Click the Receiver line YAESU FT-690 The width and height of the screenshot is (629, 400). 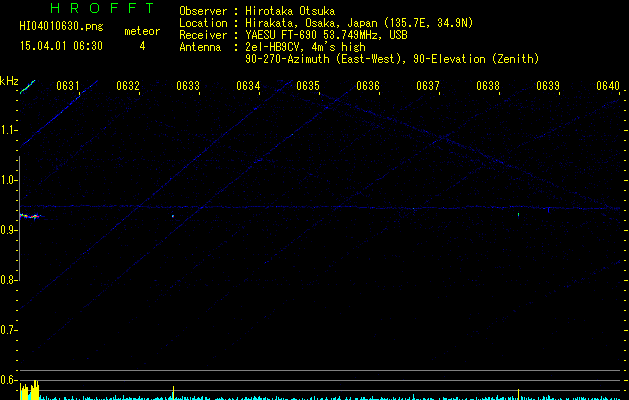[326, 35]
